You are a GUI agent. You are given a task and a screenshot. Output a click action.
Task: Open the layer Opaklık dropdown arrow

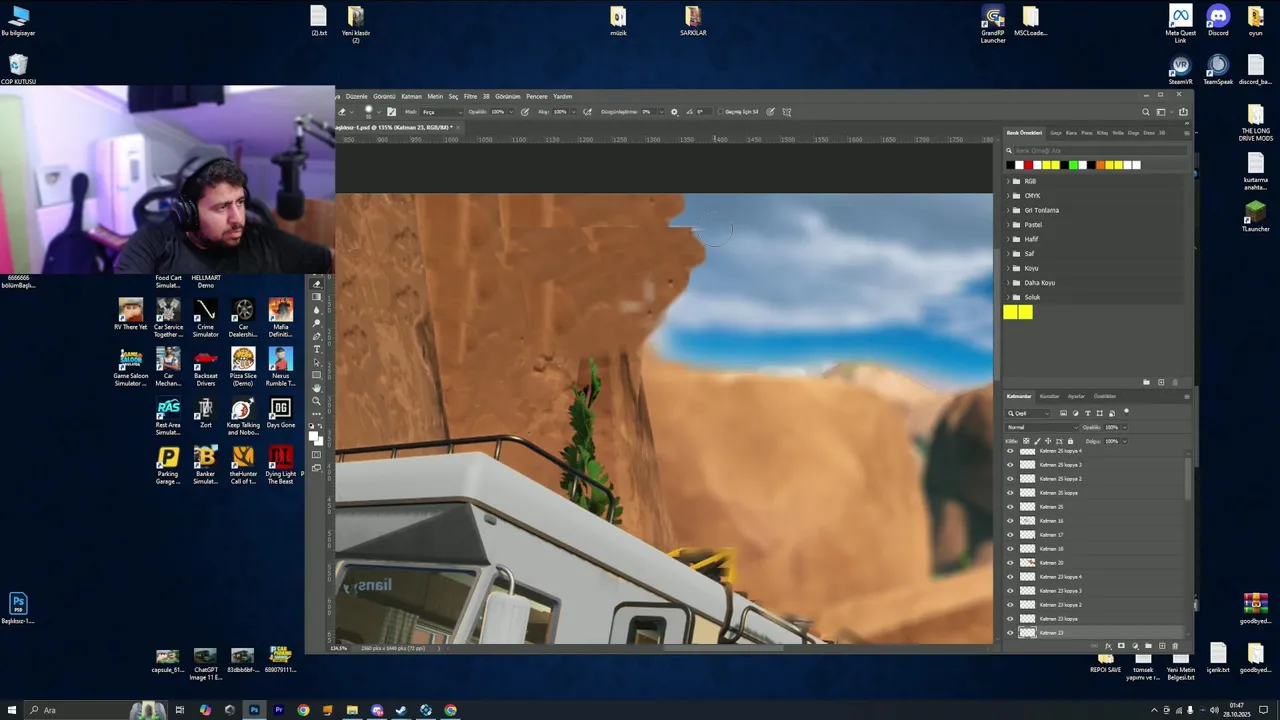(x=1125, y=427)
